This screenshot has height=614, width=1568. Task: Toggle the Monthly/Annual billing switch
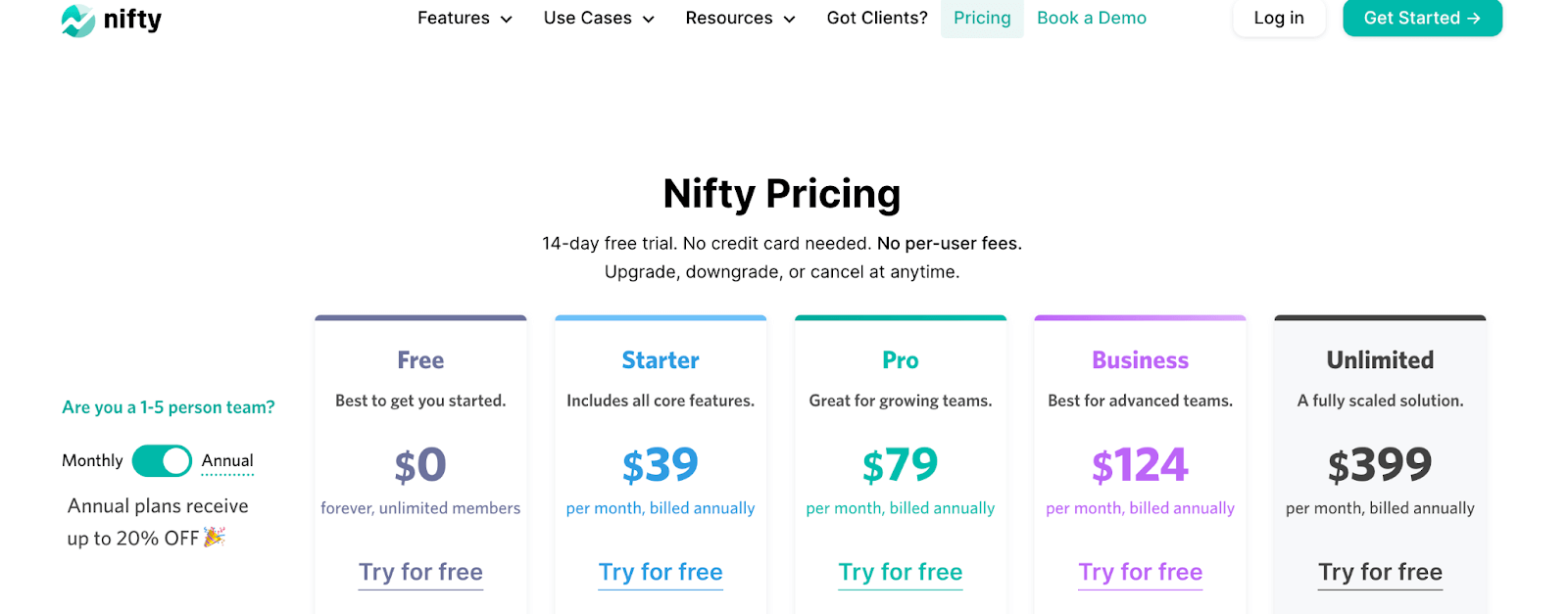coord(162,460)
